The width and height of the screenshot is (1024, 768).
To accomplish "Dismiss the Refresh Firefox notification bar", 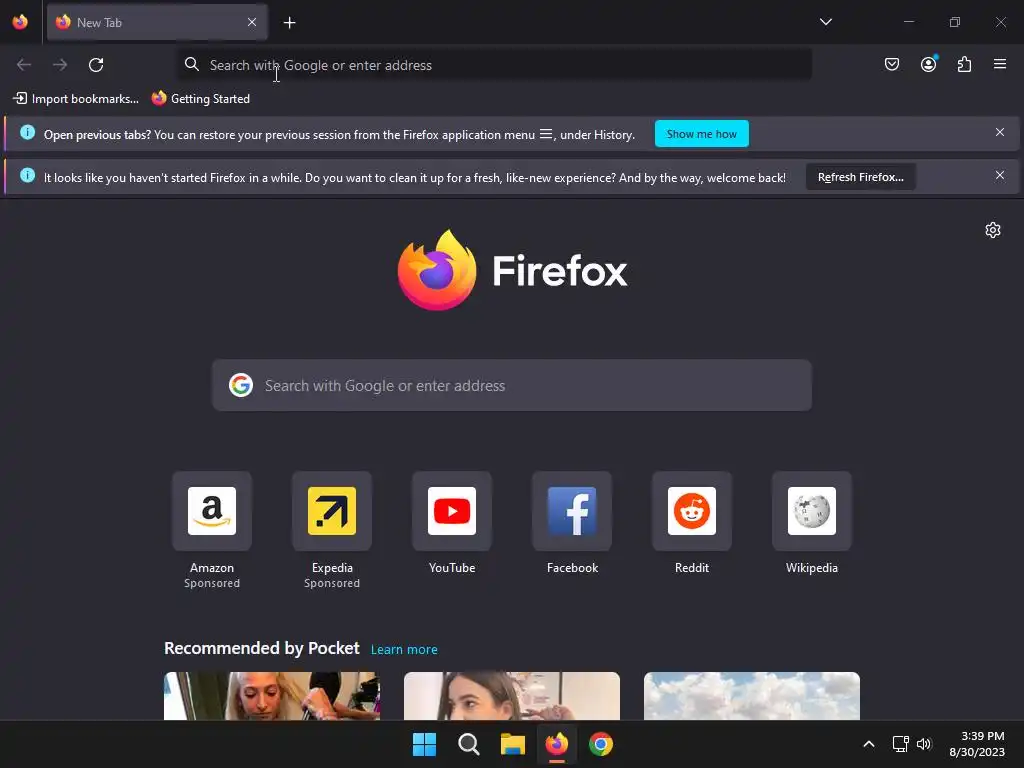I will [x=999, y=176].
